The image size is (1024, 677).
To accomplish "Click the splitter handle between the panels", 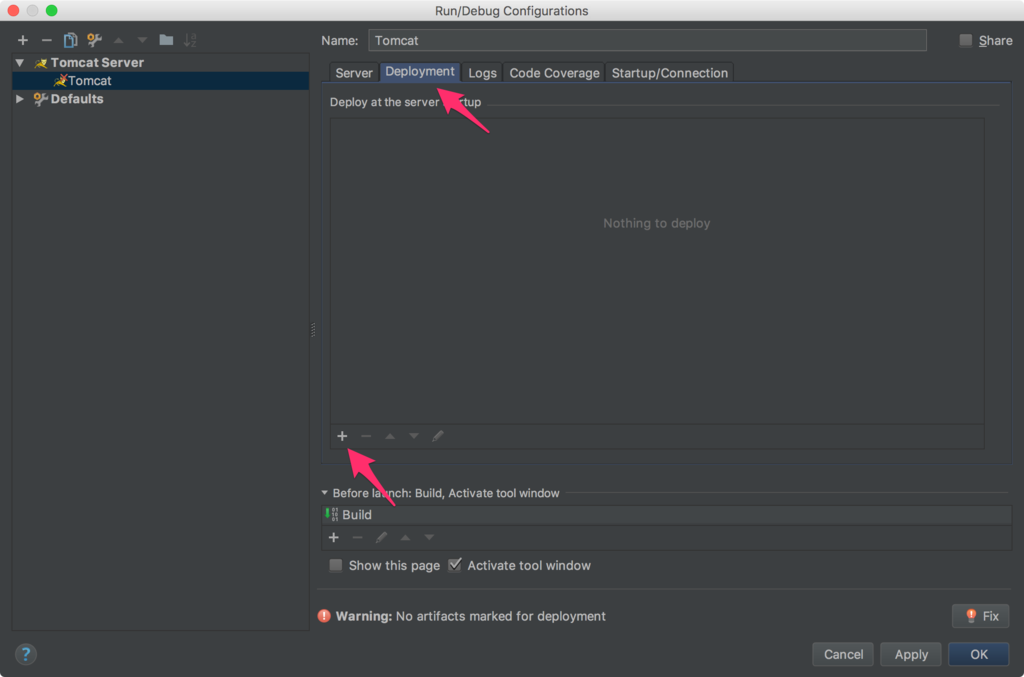I will click(313, 330).
